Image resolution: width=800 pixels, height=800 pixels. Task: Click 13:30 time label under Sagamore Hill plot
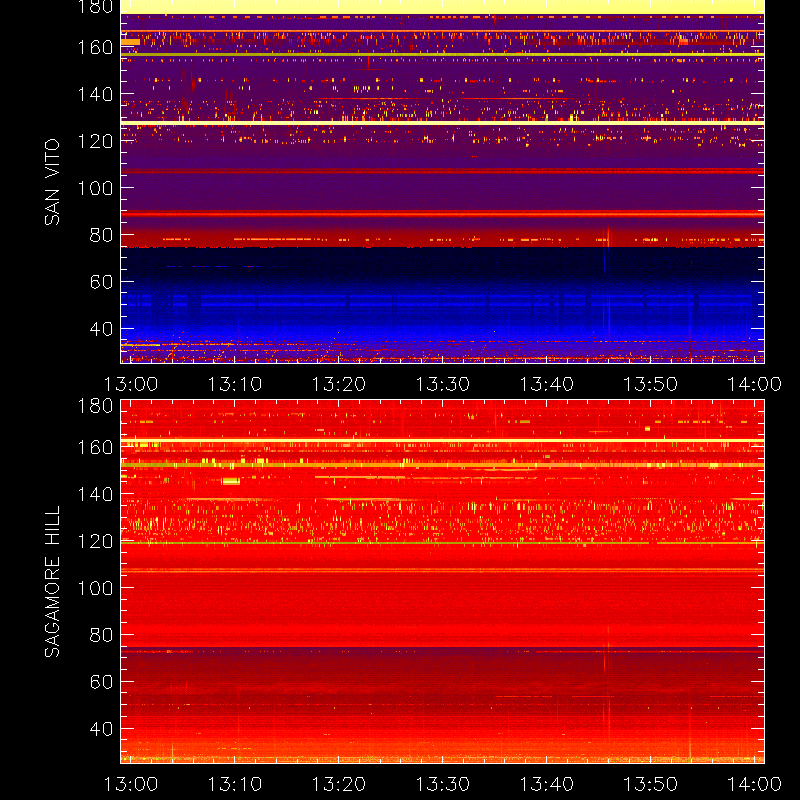442,784
